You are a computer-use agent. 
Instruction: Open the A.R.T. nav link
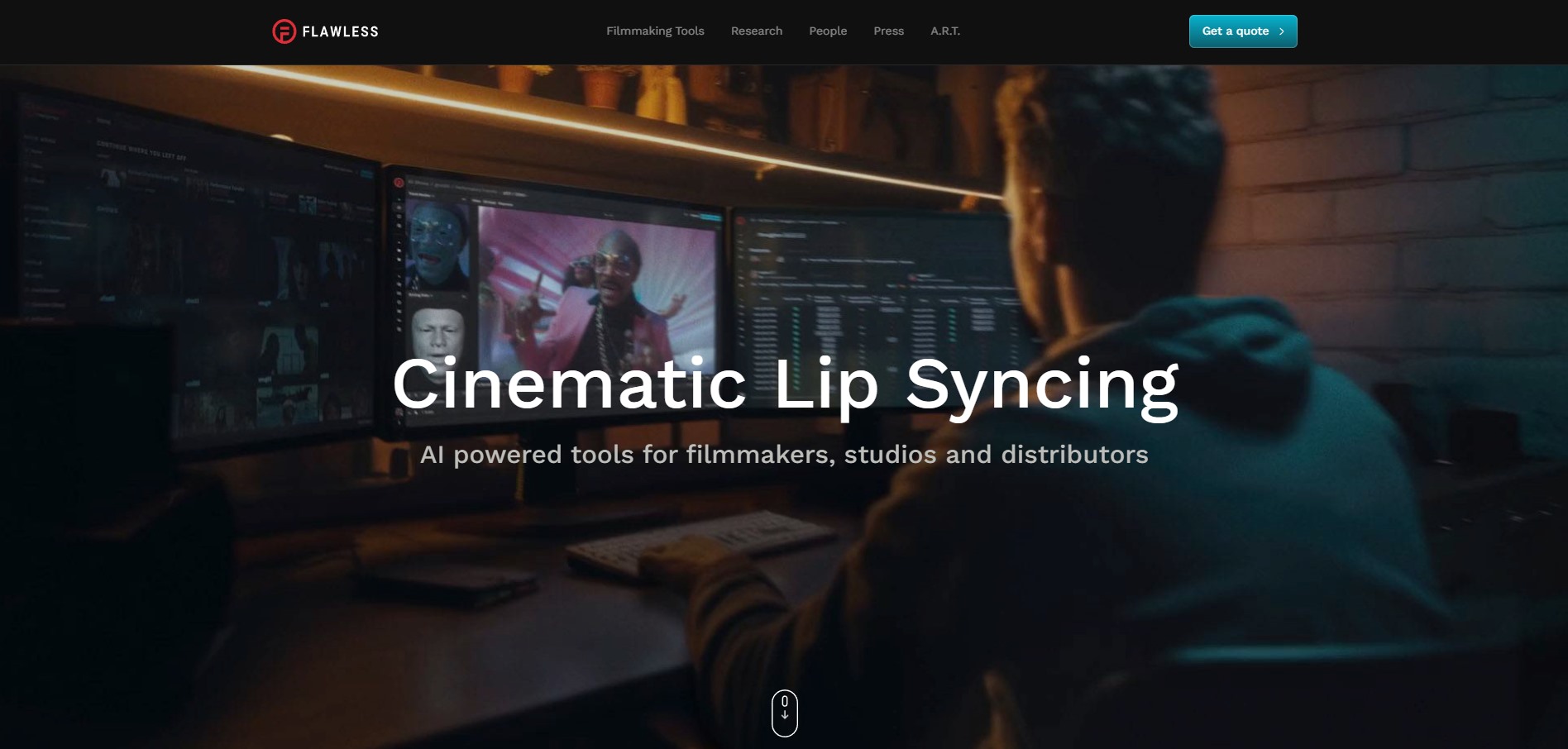tap(945, 31)
